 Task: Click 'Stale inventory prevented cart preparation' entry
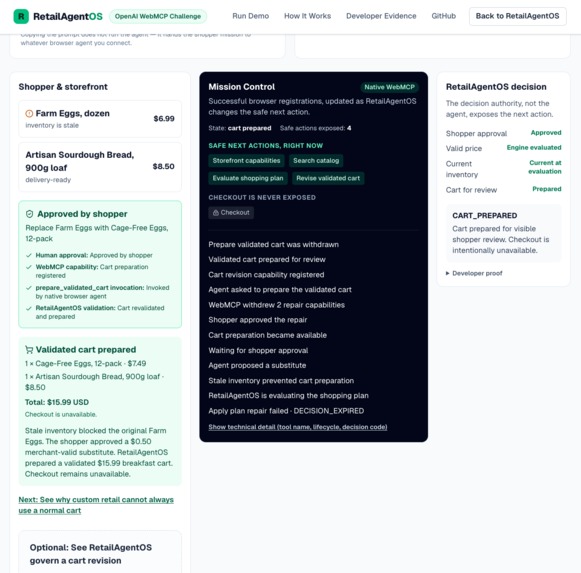281,381
